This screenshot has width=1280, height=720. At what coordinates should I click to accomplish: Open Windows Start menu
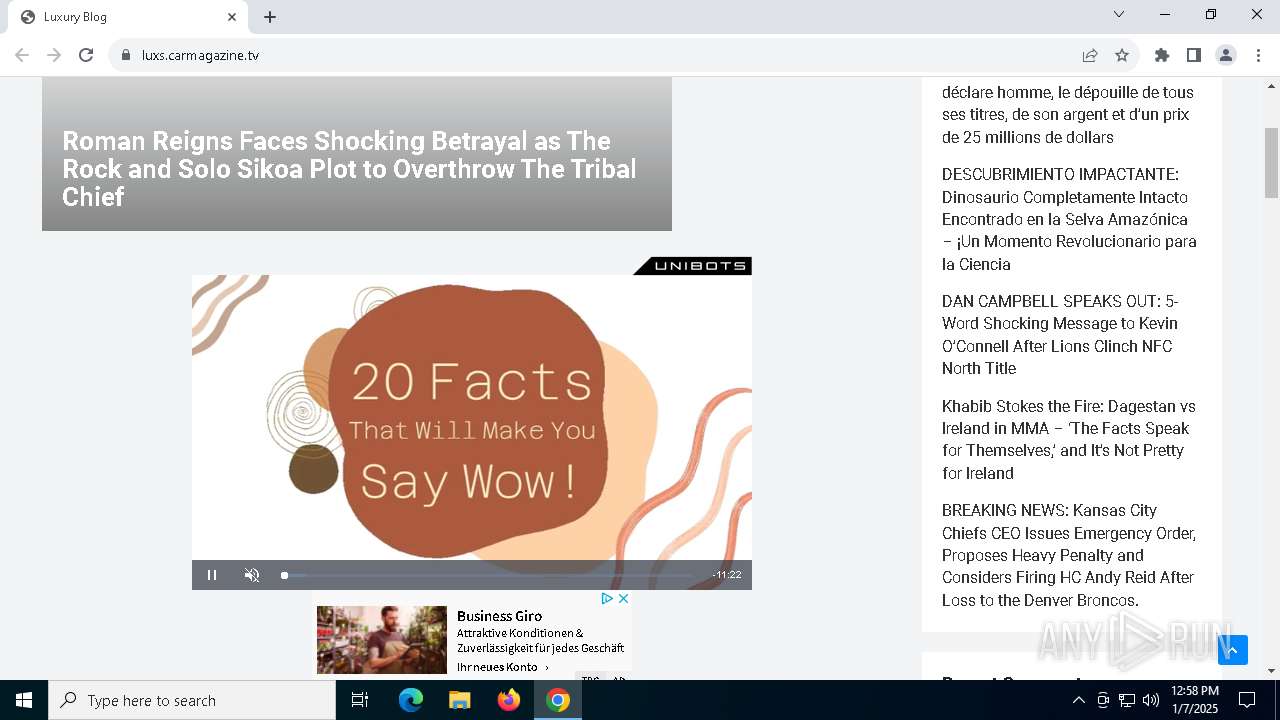[24, 700]
